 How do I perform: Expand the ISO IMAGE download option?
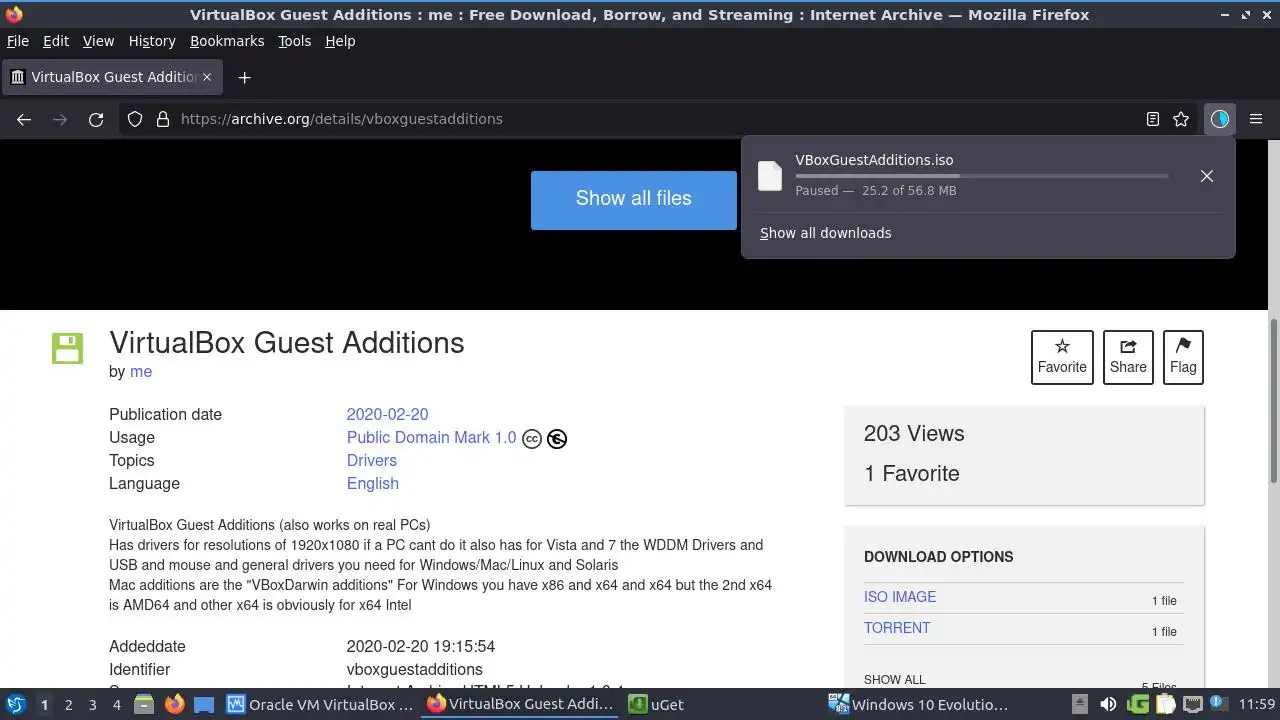coord(900,597)
